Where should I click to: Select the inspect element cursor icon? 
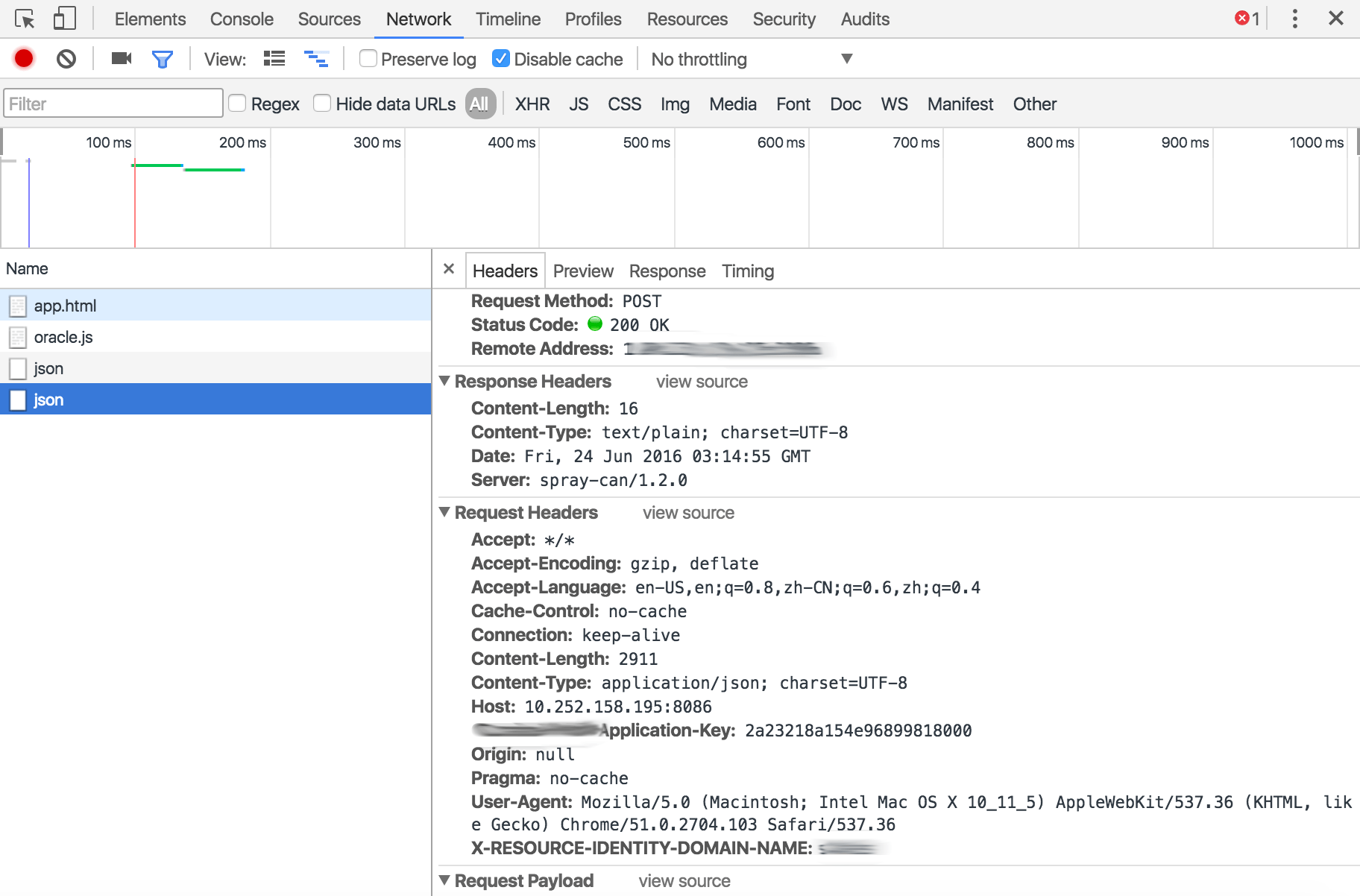click(25, 18)
